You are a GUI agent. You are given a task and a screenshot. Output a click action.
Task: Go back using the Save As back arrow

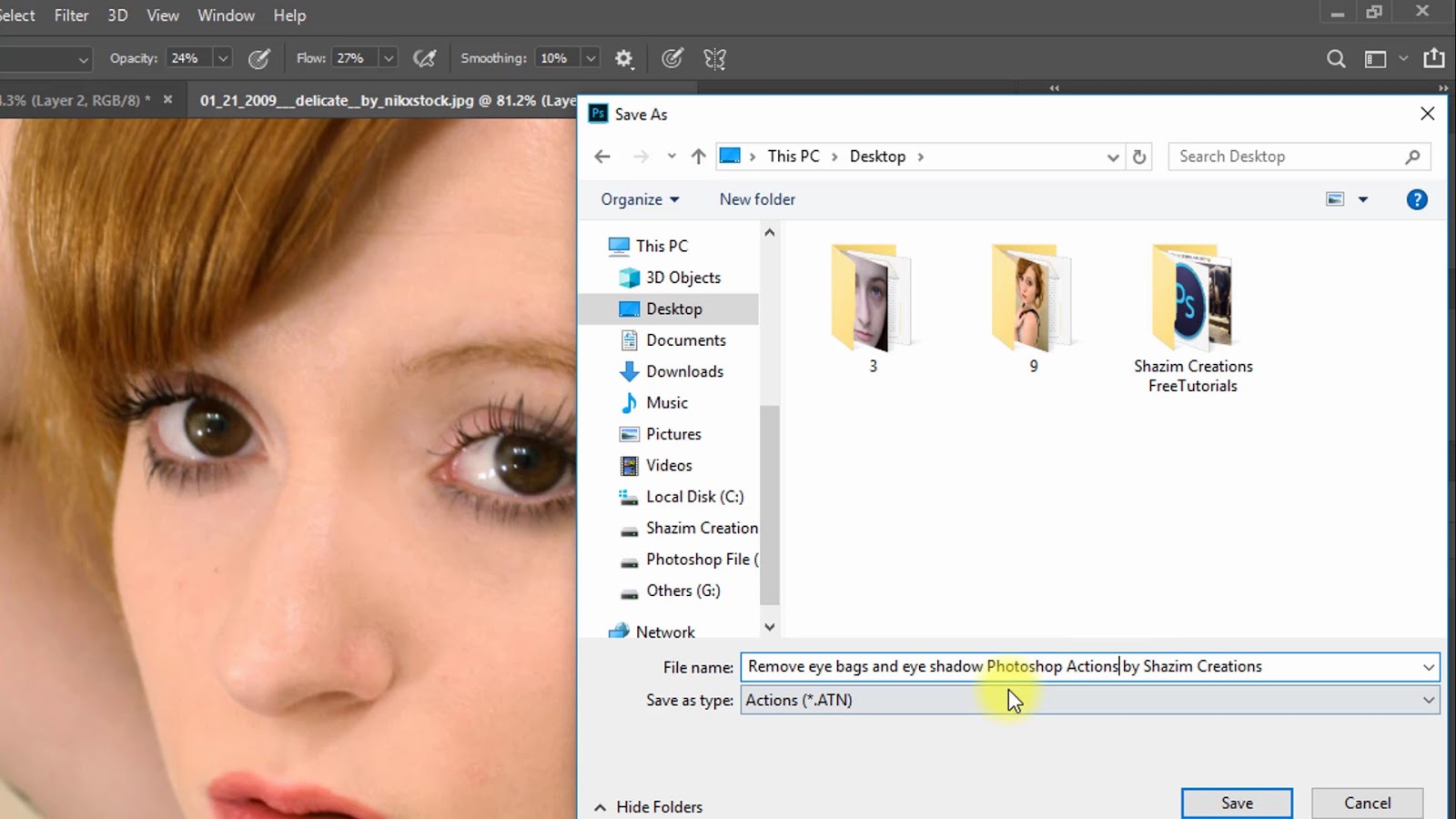pos(602,157)
